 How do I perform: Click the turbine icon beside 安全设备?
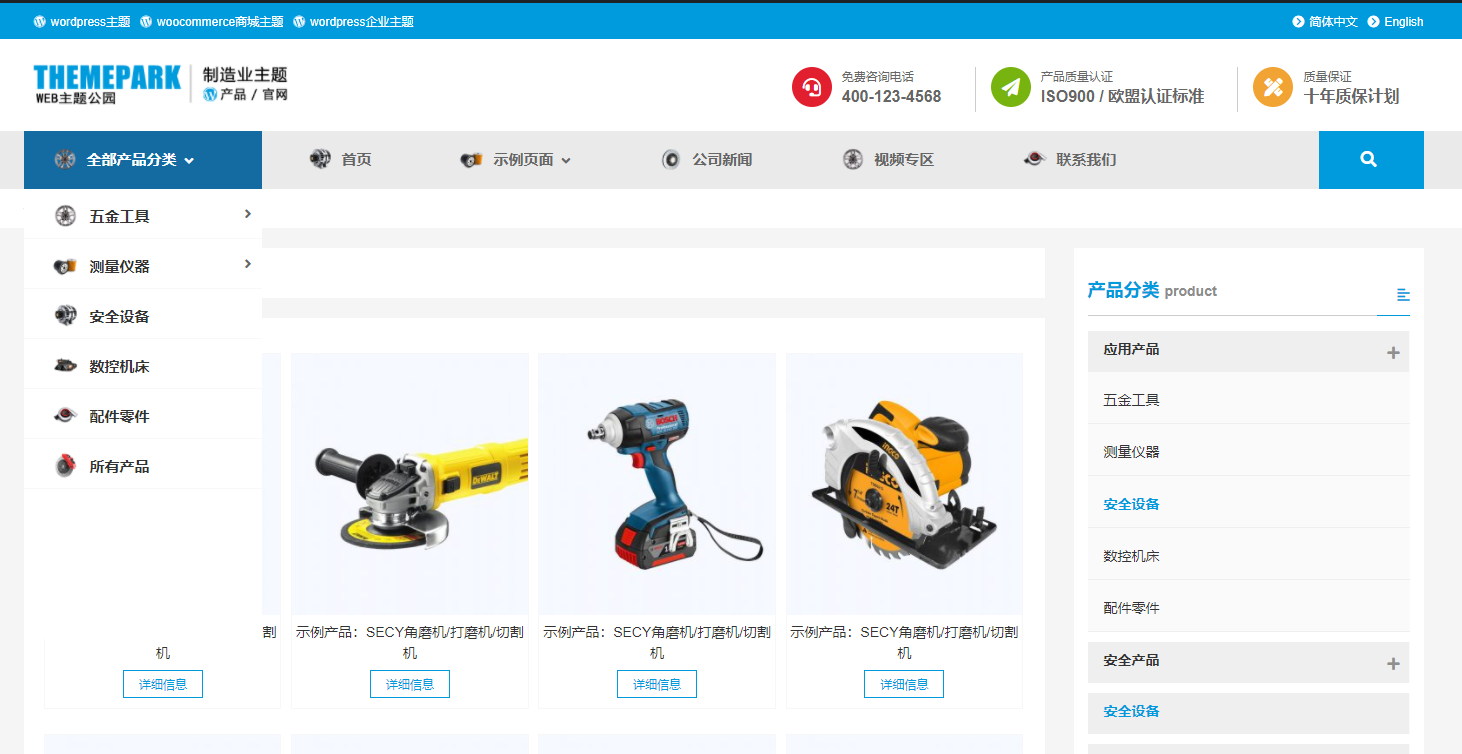[x=64, y=314]
